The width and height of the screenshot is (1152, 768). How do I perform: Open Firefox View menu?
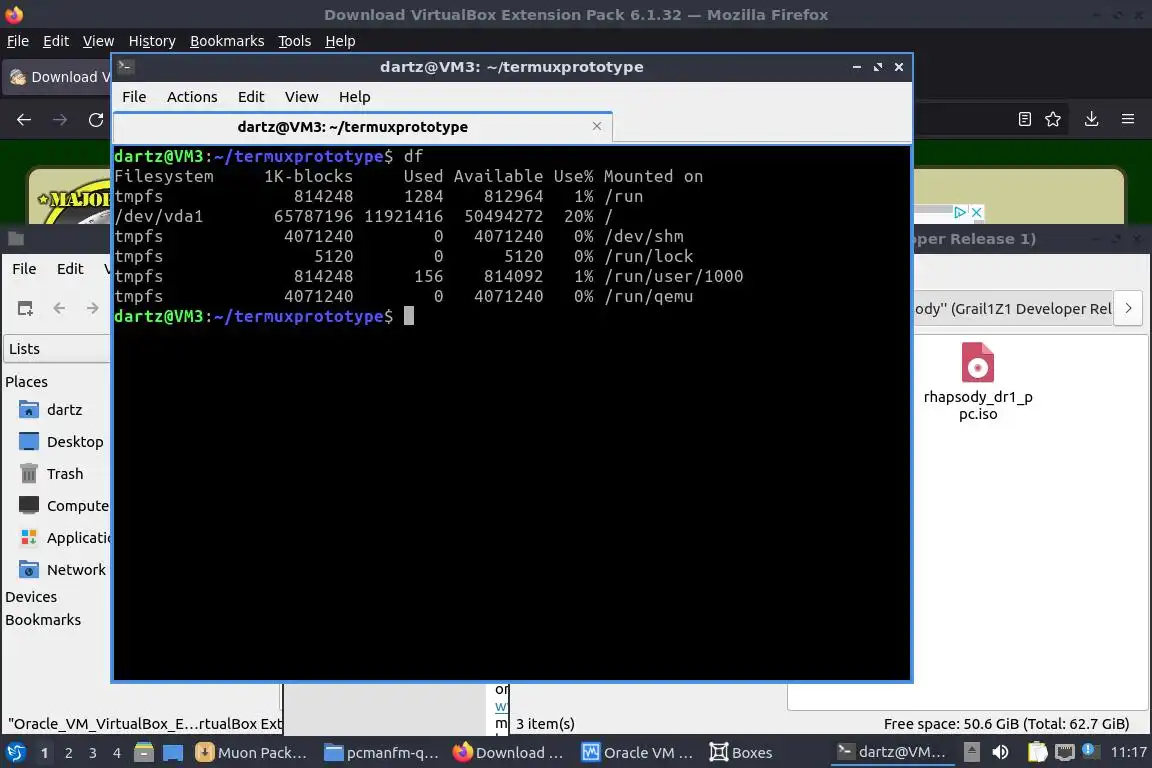[98, 41]
